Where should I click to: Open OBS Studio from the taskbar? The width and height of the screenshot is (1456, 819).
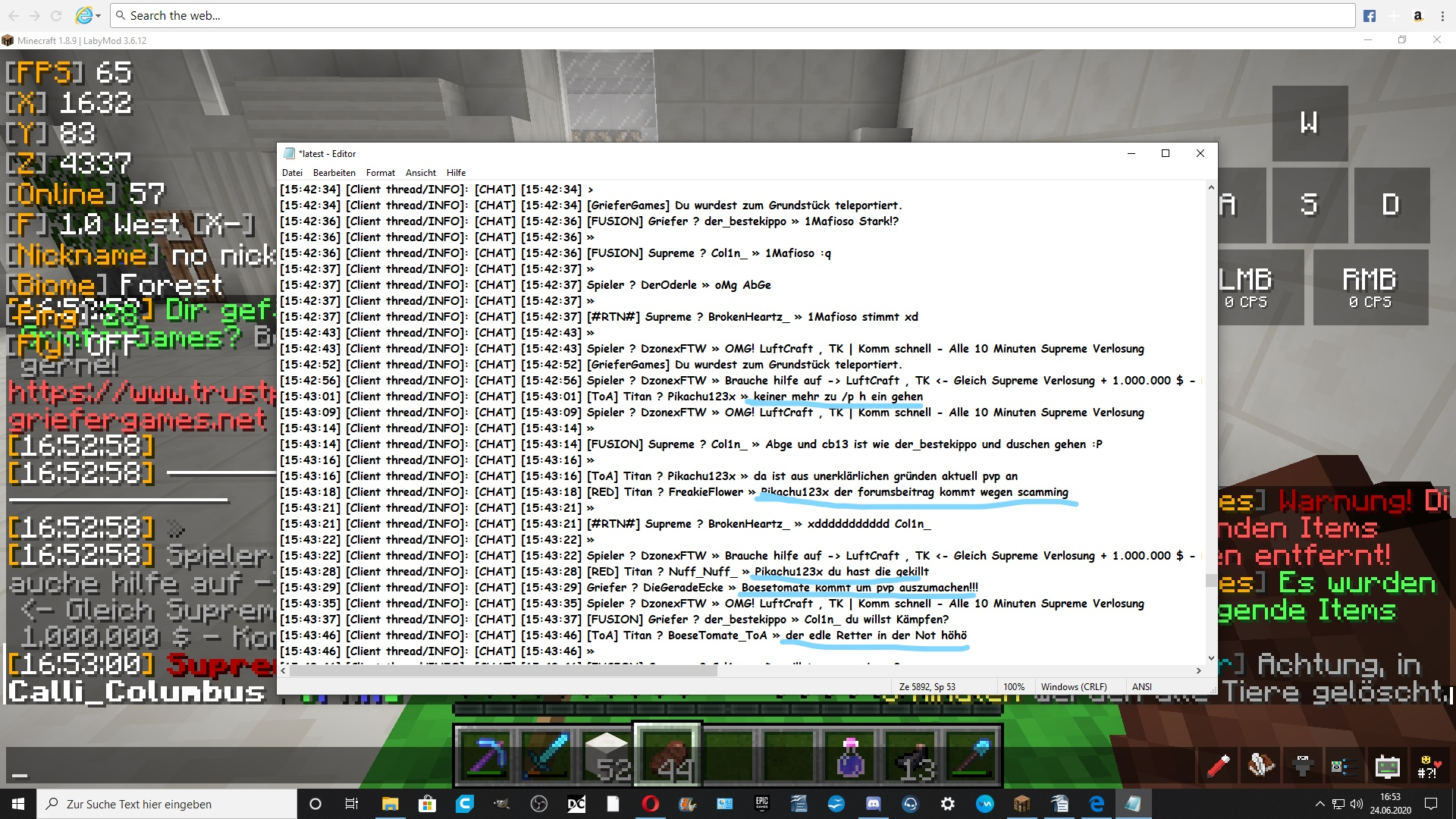[539, 804]
